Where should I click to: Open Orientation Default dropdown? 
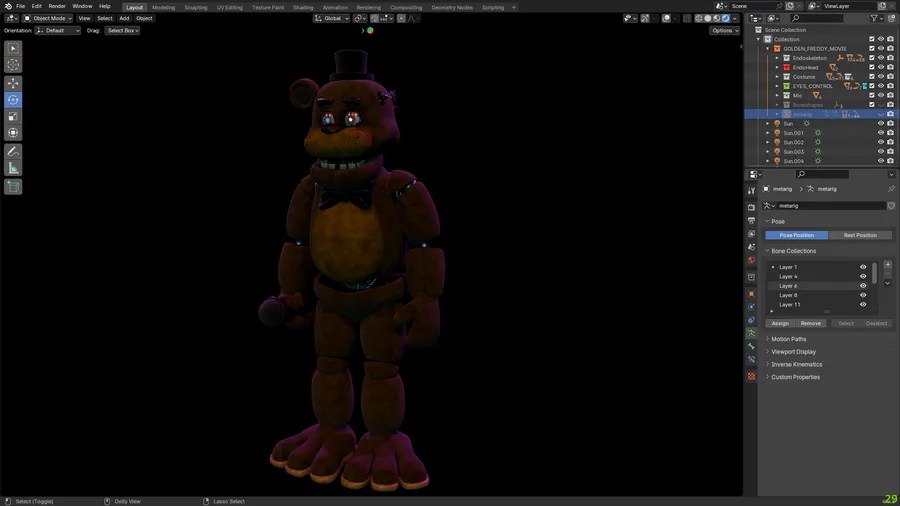(x=57, y=30)
